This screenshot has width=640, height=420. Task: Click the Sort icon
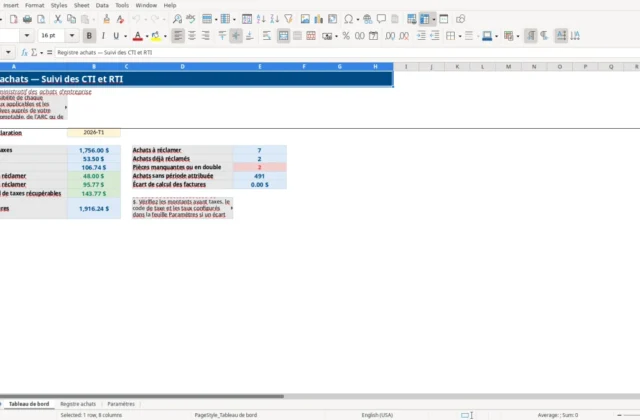pos(247,19)
